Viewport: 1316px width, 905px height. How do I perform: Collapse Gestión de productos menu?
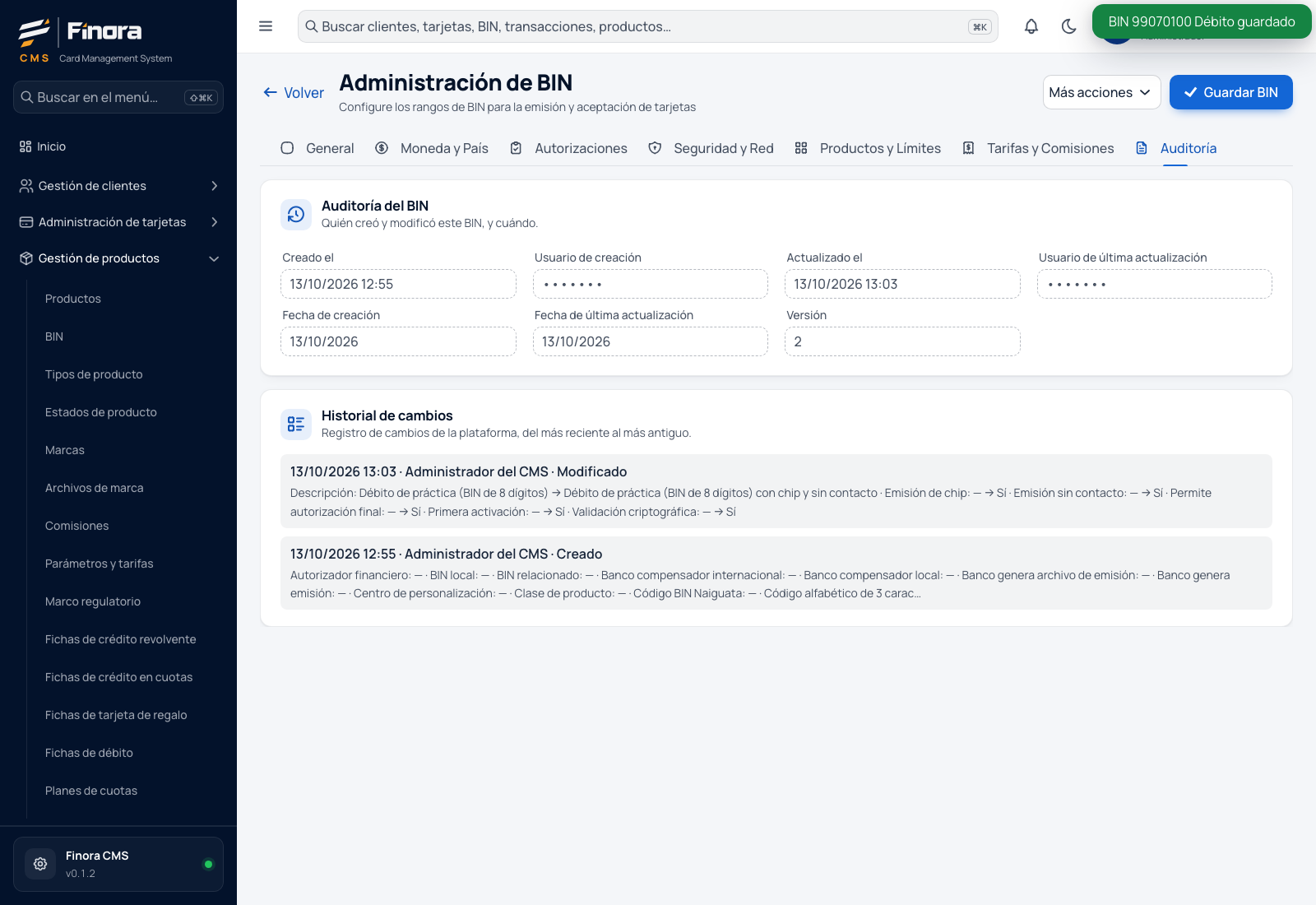[118, 258]
